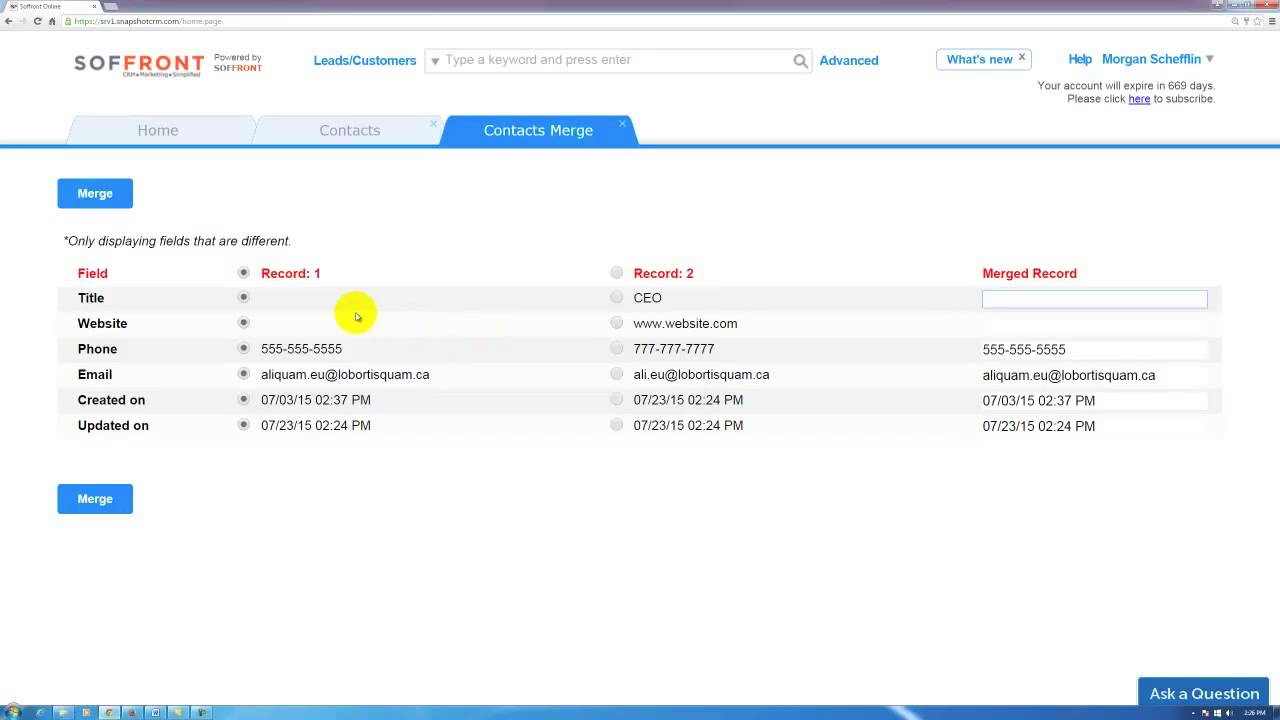This screenshot has height=720, width=1280.
Task: Open the Chrome hamburger menu
Action: [1271, 21]
